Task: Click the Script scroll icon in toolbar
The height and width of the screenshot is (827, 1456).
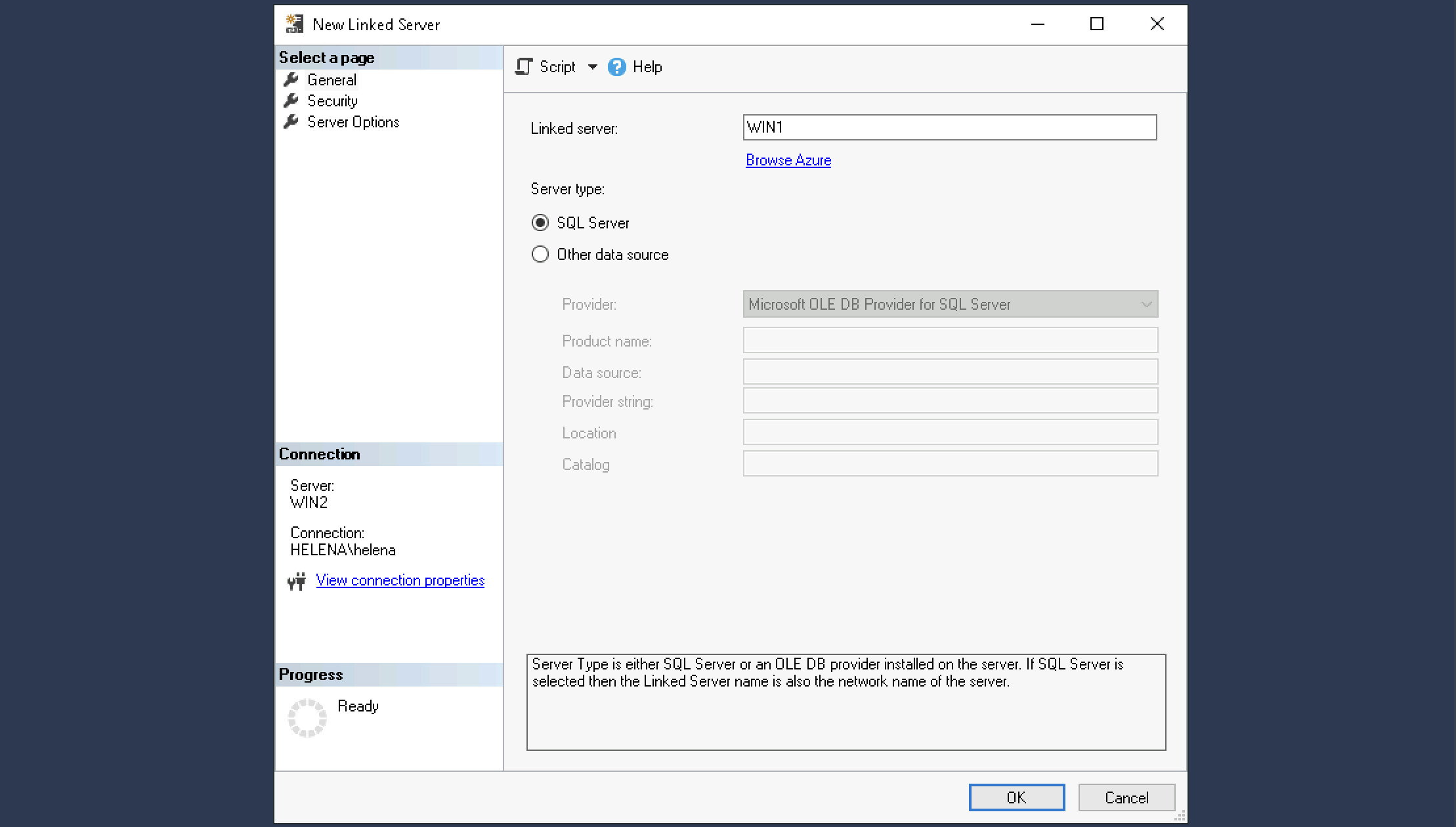Action: pos(524,67)
